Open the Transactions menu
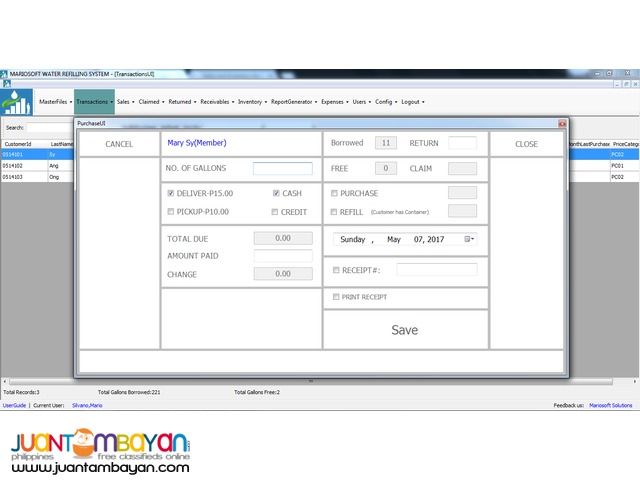 click(x=94, y=102)
